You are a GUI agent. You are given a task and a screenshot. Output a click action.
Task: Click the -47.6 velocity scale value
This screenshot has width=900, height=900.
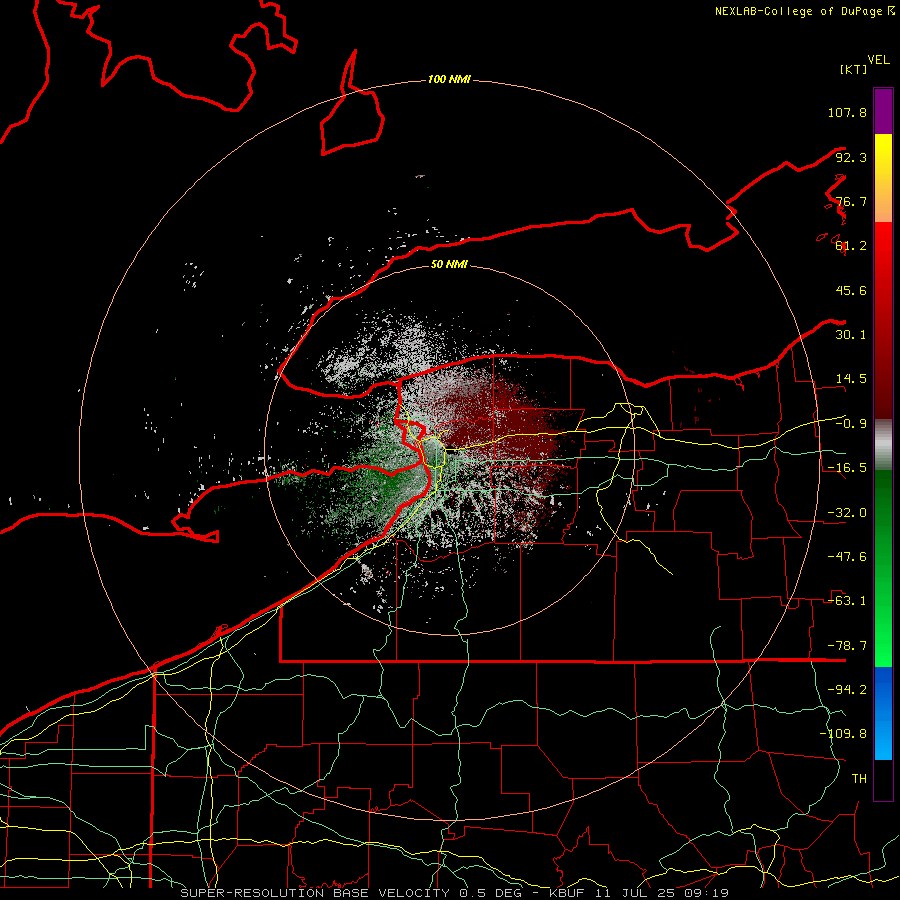(x=847, y=557)
